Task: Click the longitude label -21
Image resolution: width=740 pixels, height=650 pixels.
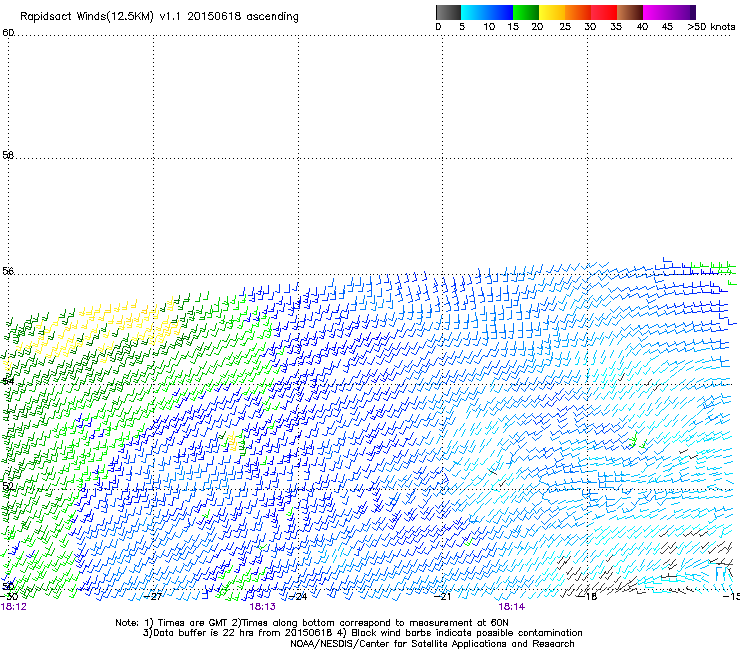Action: tap(442, 597)
